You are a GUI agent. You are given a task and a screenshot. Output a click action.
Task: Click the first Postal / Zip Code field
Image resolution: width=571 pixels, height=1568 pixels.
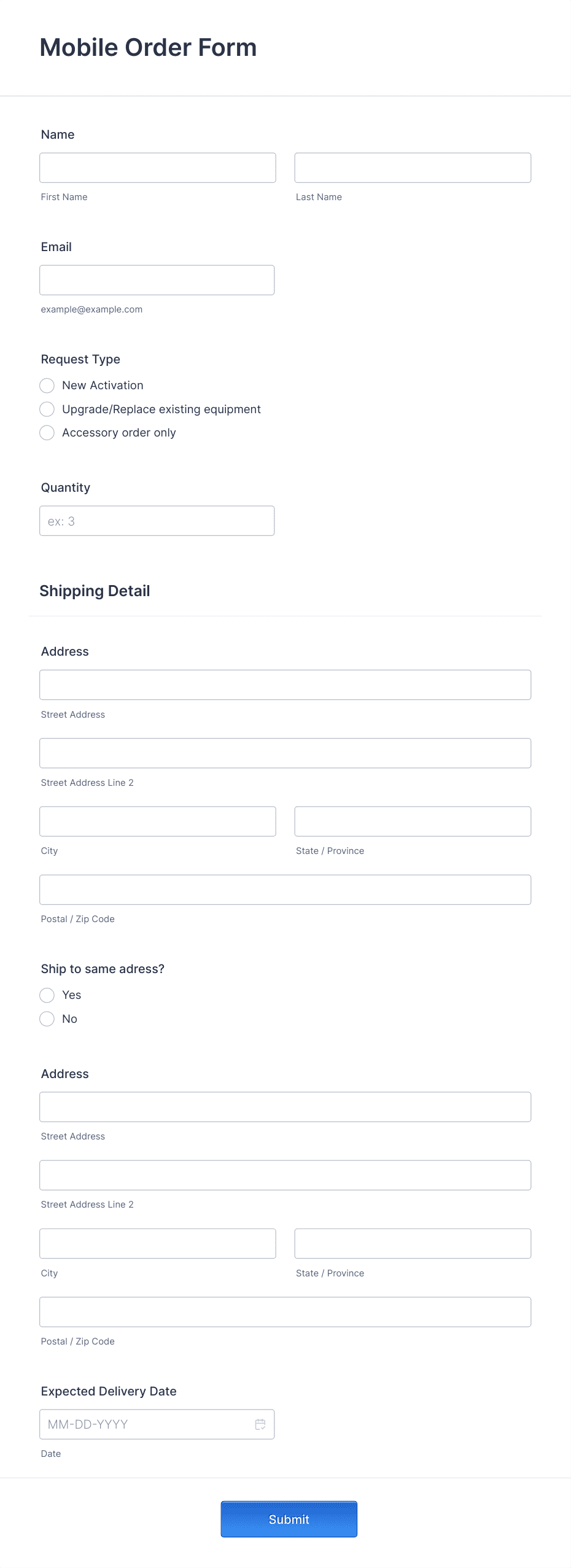(285, 889)
